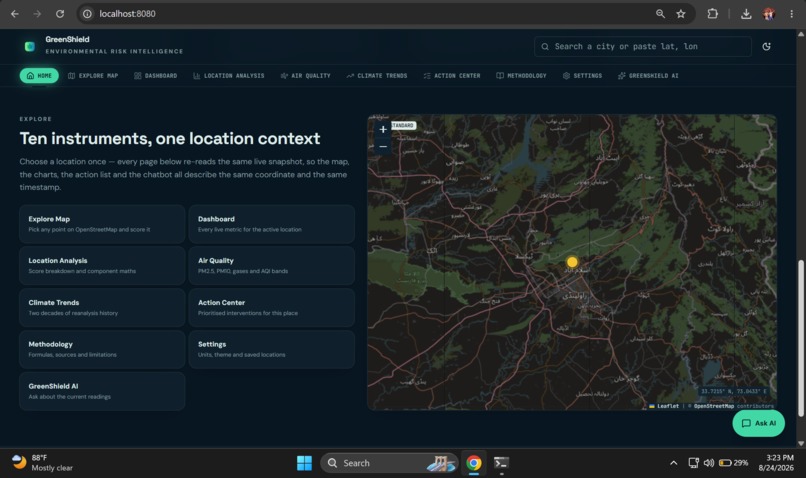Click the city or lat/lon search field
The image size is (806, 478).
pos(643,46)
